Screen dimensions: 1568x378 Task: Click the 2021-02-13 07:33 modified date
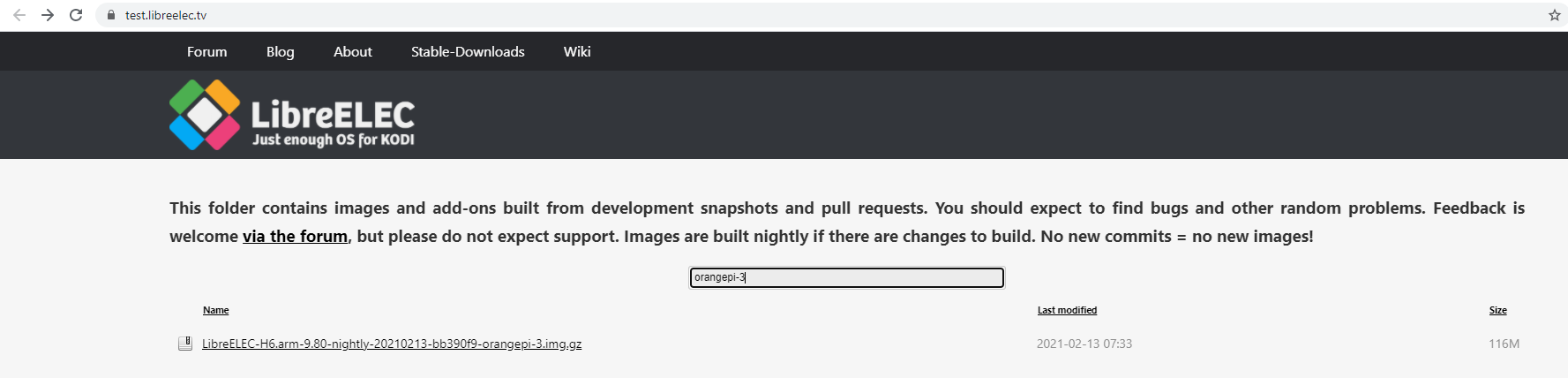pyautogui.click(x=1084, y=344)
